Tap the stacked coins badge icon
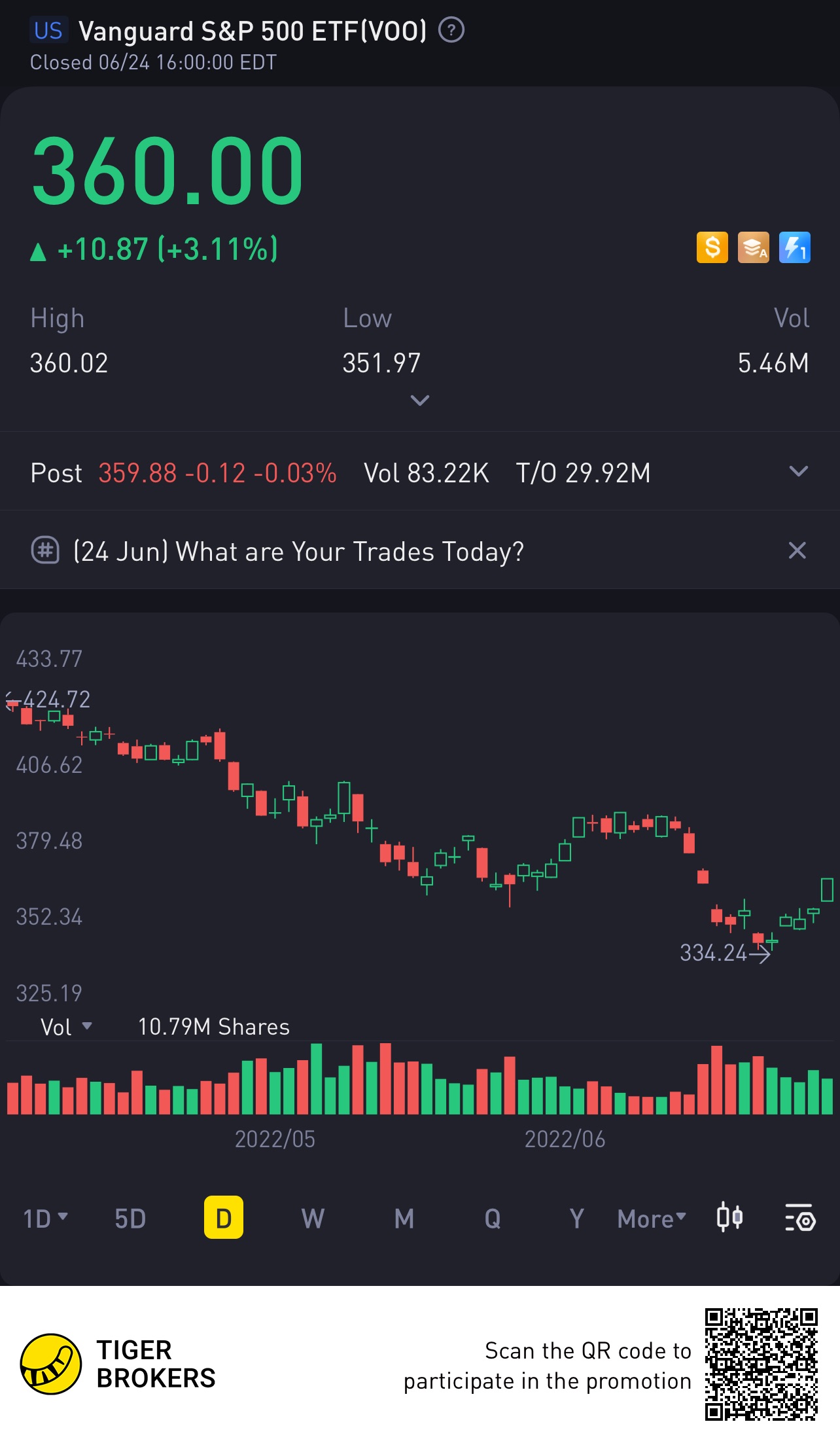840x1443 pixels. [x=753, y=248]
